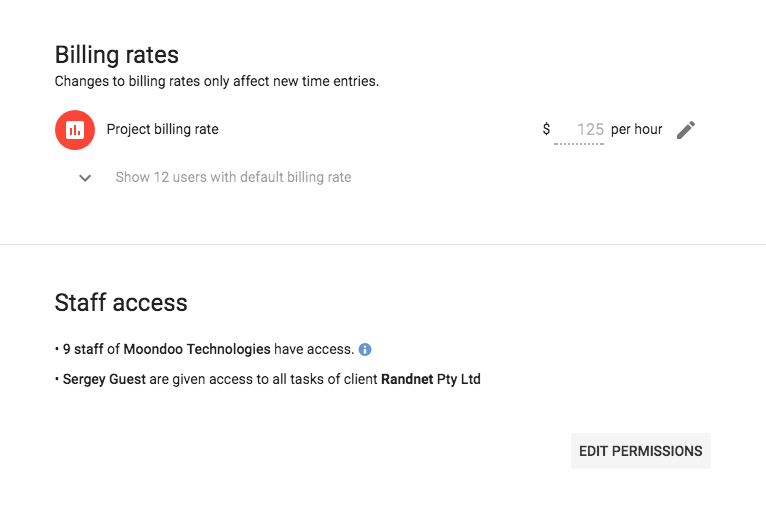This screenshot has width=766, height=524.
Task: Focus the 125 hourly rate input field
Action: coord(579,130)
